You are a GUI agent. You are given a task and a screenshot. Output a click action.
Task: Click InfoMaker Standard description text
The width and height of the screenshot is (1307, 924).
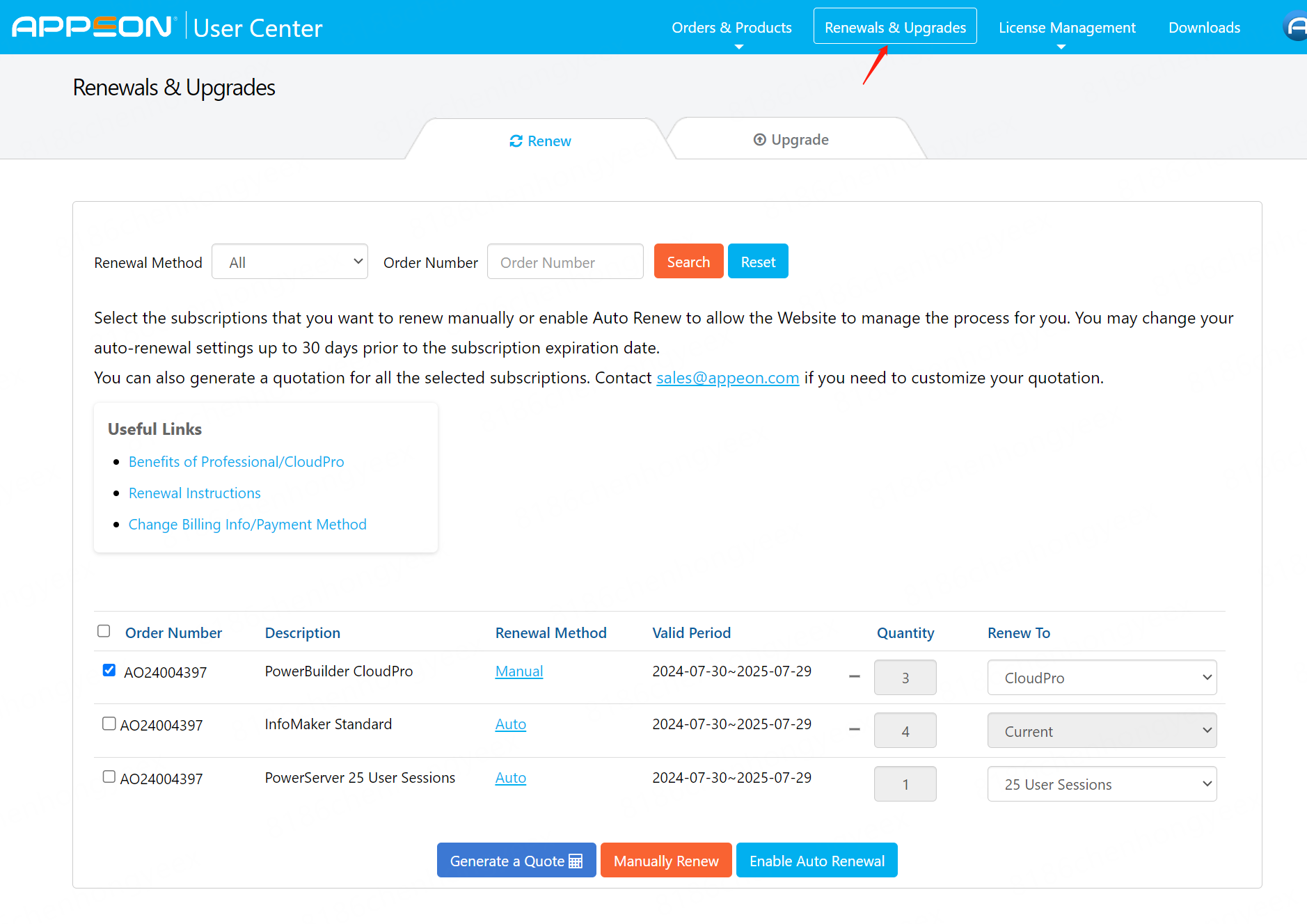(x=328, y=724)
